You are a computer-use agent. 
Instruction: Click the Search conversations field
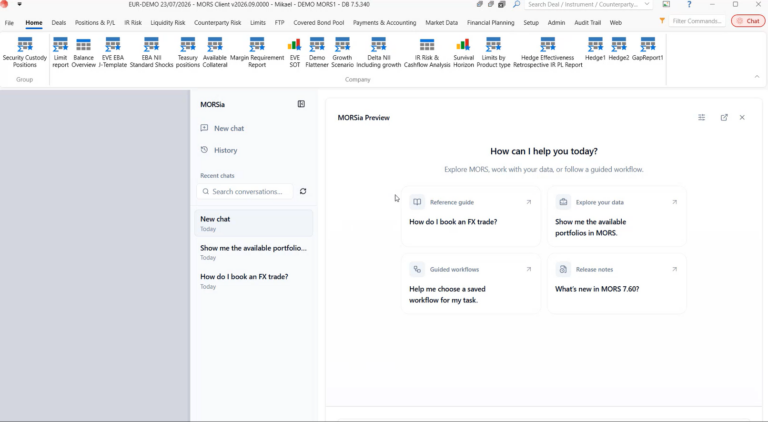click(x=245, y=191)
